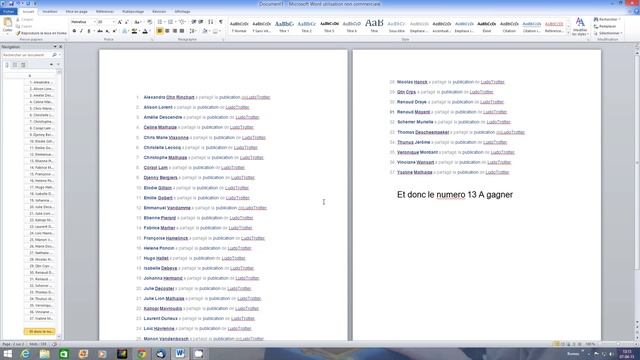
Task: Click Remplacer in Modification group
Action: tap(604, 27)
